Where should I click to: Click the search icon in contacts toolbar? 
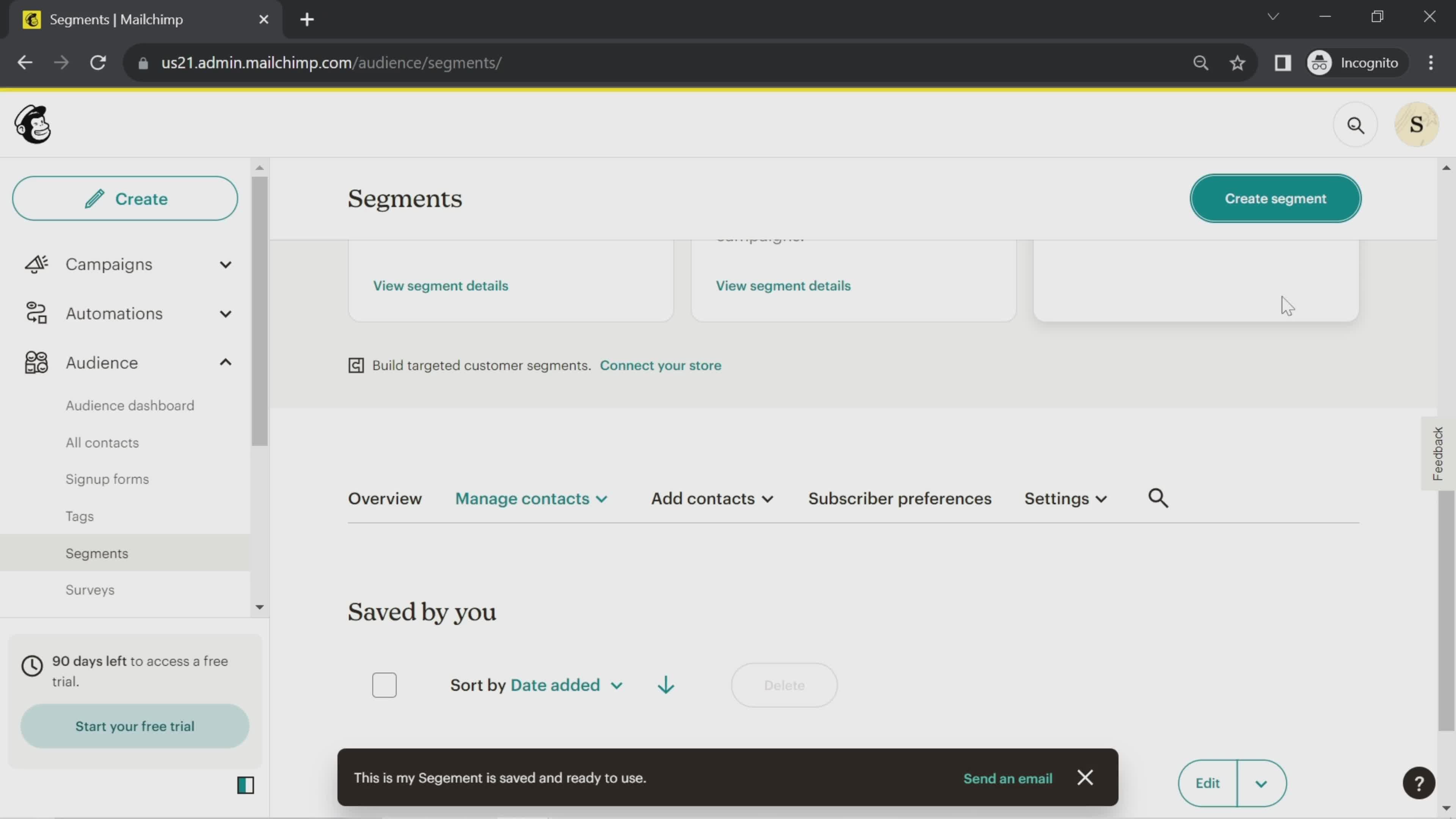[1160, 498]
